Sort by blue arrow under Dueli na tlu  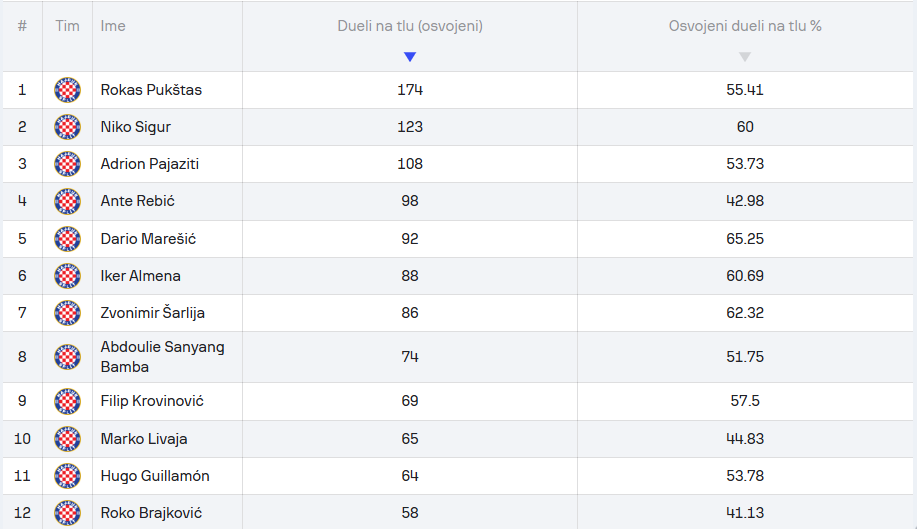point(410,57)
